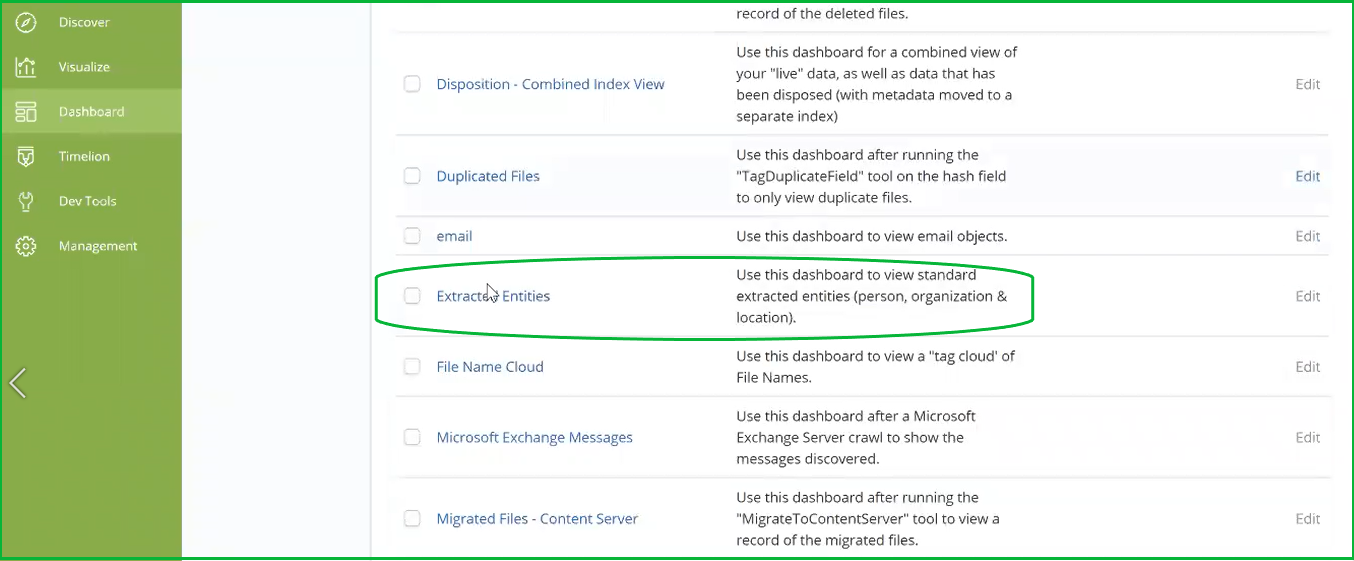Click Edit for File Name Cloud
This screenshot has height=561, width=1354.
(x=1308, y=367)
